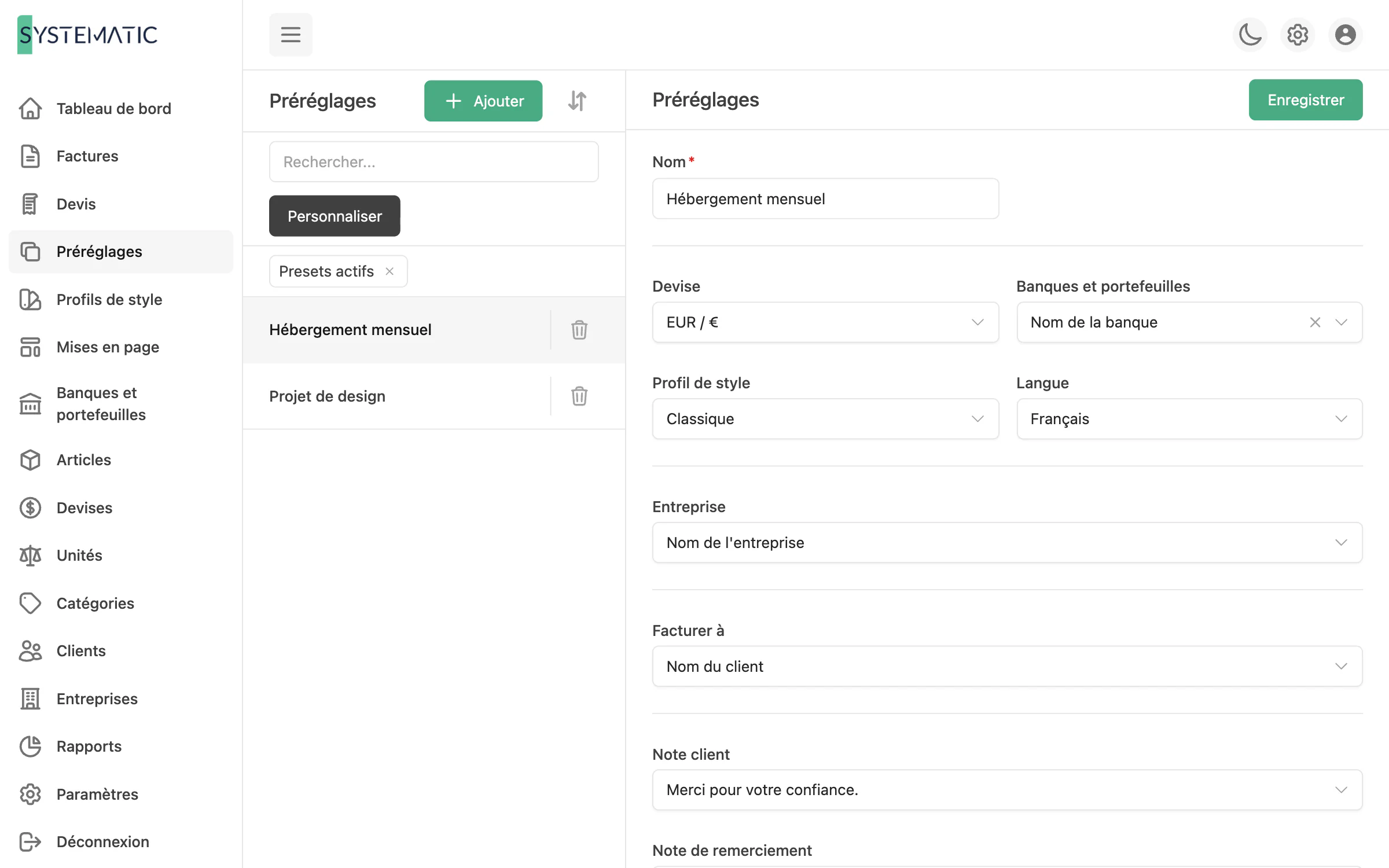Click the Nom input field
This screenshot has width=1389, height=868.
coord(825,198)
